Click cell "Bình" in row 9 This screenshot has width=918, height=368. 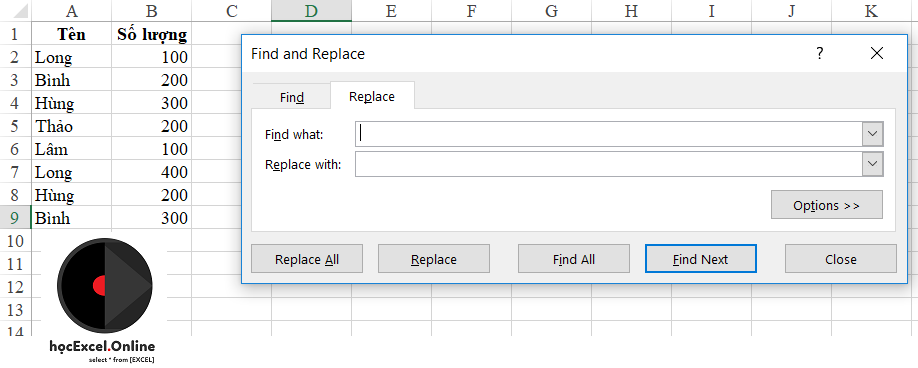point(71,218)
